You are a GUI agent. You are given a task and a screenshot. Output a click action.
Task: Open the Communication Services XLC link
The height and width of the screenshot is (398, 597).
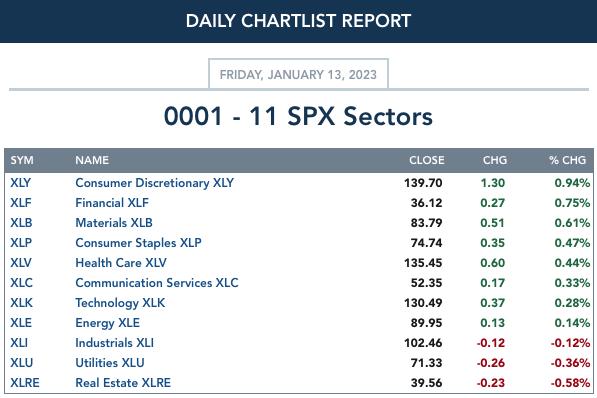(157, 283)
